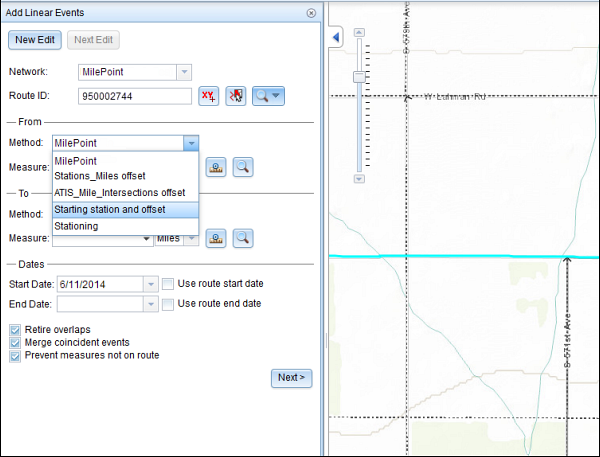Click the select route on map icon
Viewport: 600px width, 457px height.
click(x=235, y=96)
